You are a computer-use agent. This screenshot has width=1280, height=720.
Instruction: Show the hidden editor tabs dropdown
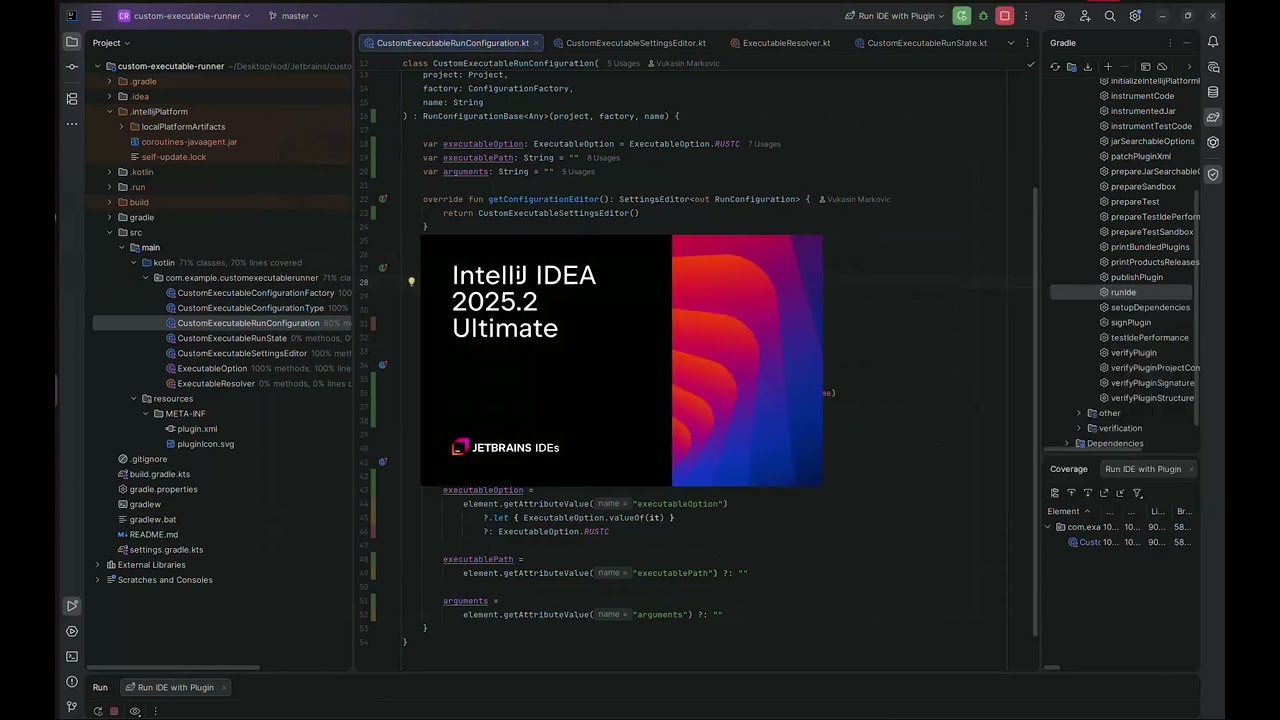[1011, 43]
